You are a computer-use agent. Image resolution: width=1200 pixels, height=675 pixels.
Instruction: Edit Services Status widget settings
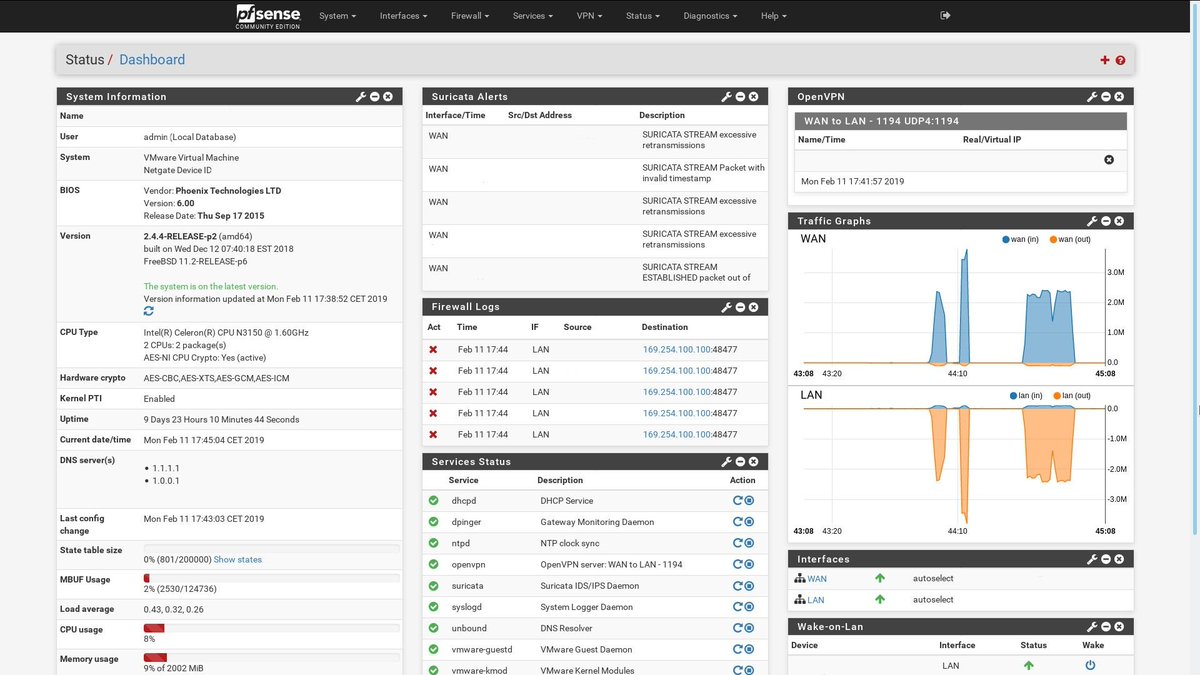coord(727,462)
